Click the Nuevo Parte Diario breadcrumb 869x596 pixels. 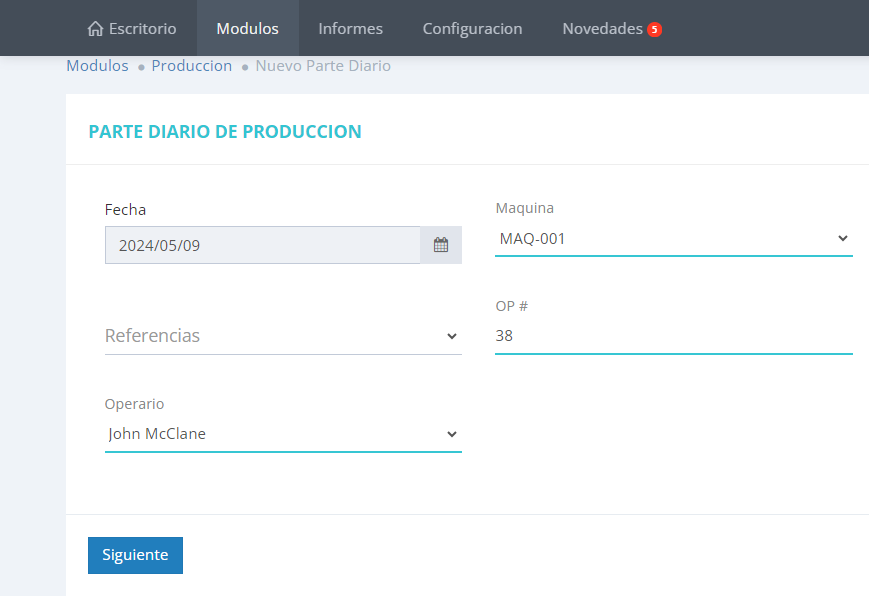click(x=323, y=66)
